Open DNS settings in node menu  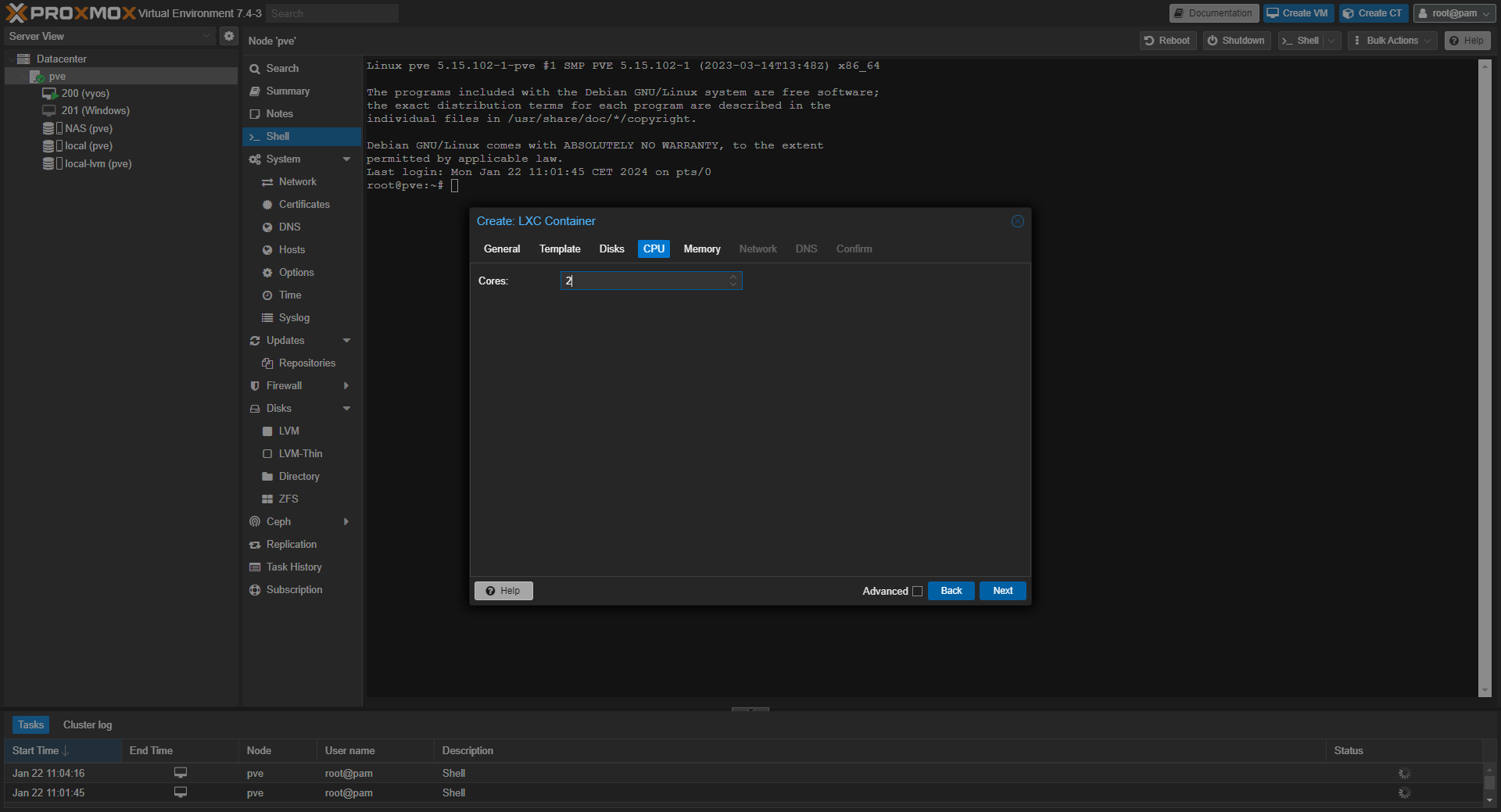302,227
